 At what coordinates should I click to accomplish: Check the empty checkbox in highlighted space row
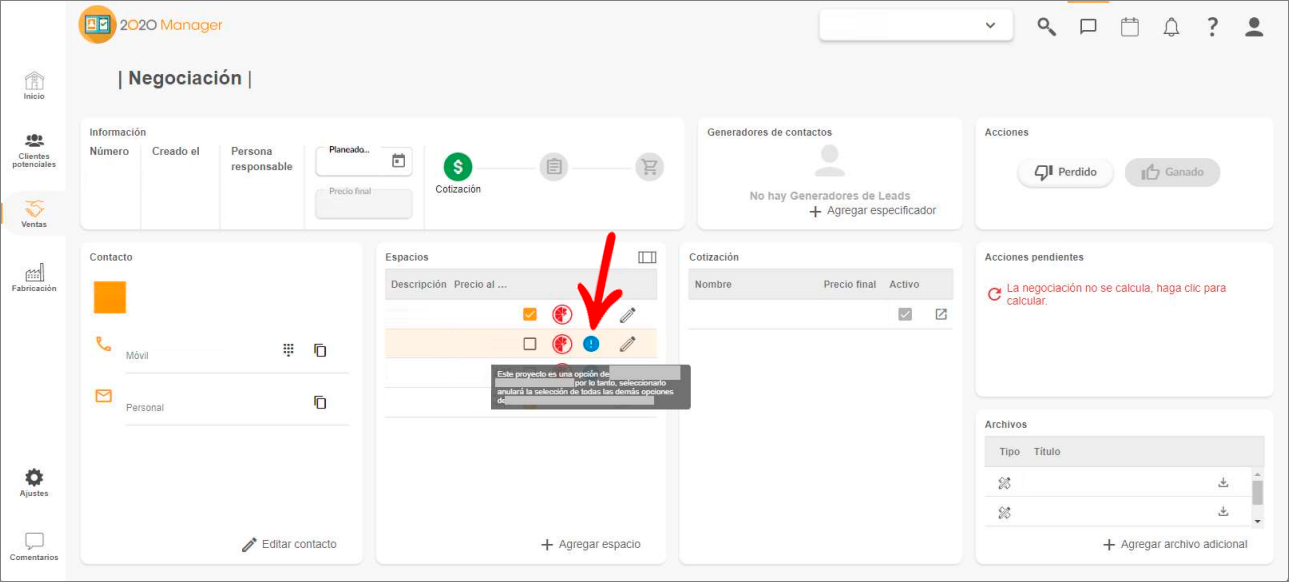click(x=530, y=344)
